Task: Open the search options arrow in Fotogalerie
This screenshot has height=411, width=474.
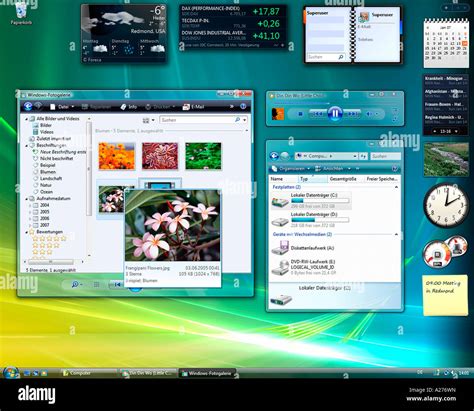Action: (244, 120)
